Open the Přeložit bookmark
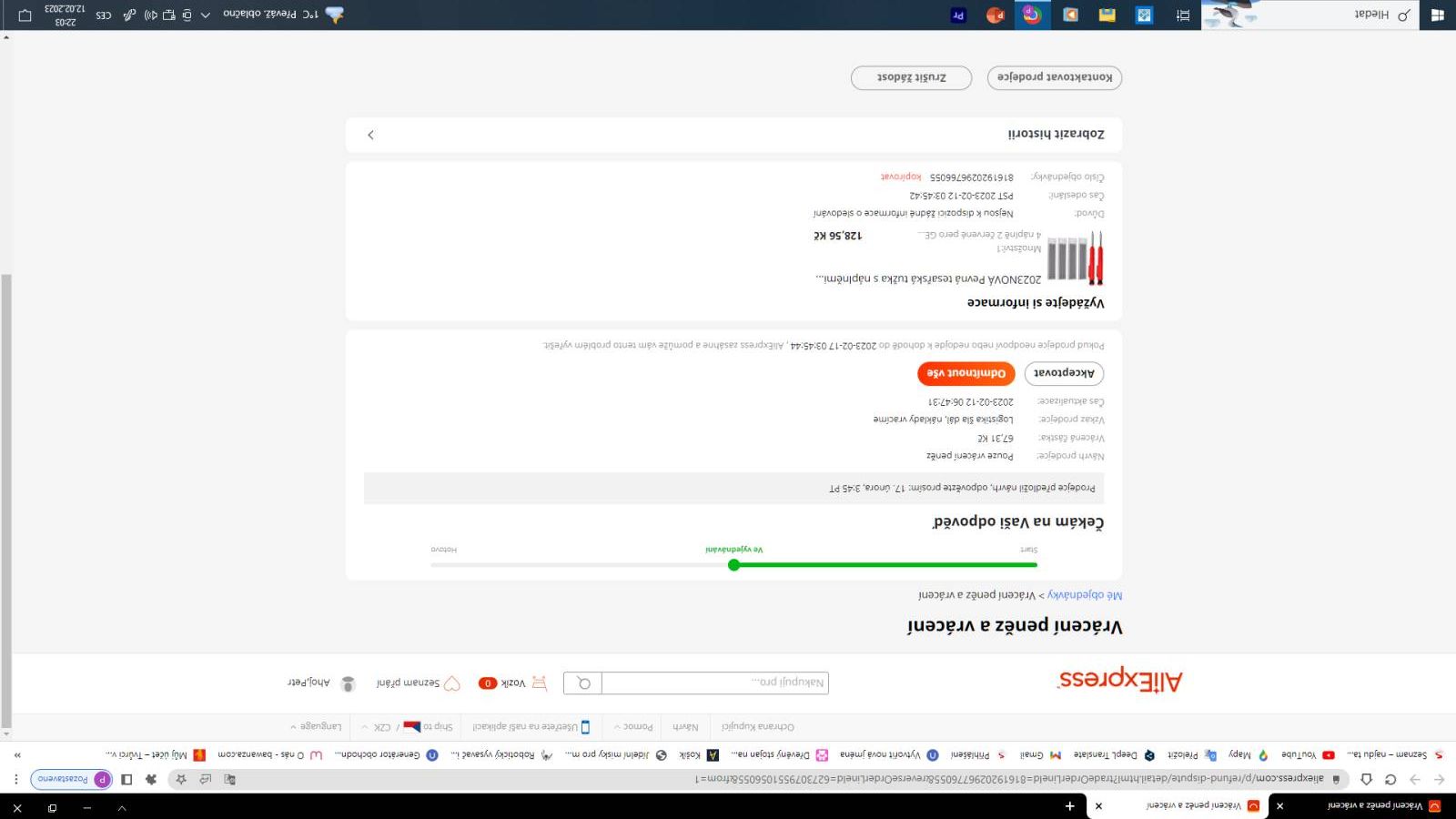 [x=1191, y=754]
